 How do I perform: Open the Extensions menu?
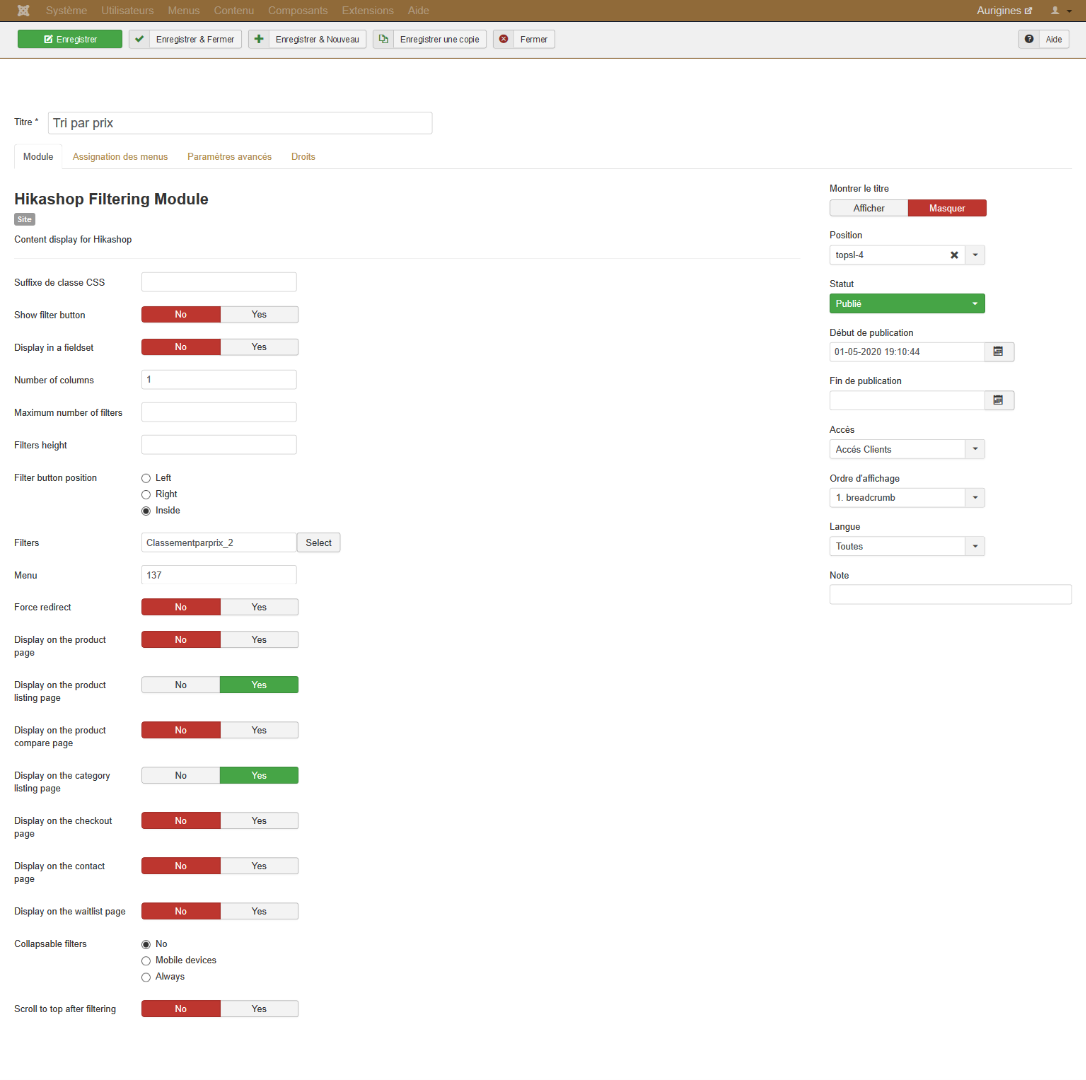coord(368,10)
